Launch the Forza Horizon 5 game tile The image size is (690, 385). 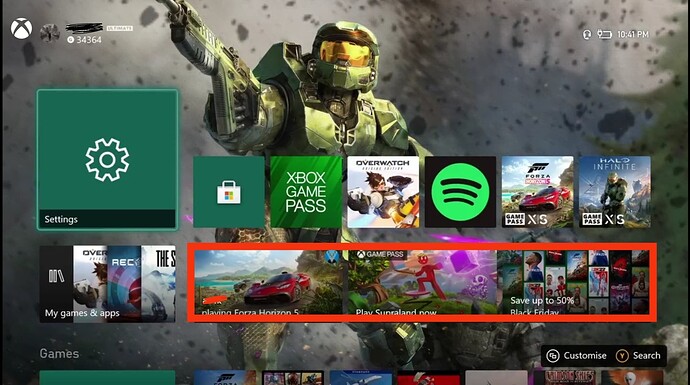pyautogui.click(x=538, y=192)
